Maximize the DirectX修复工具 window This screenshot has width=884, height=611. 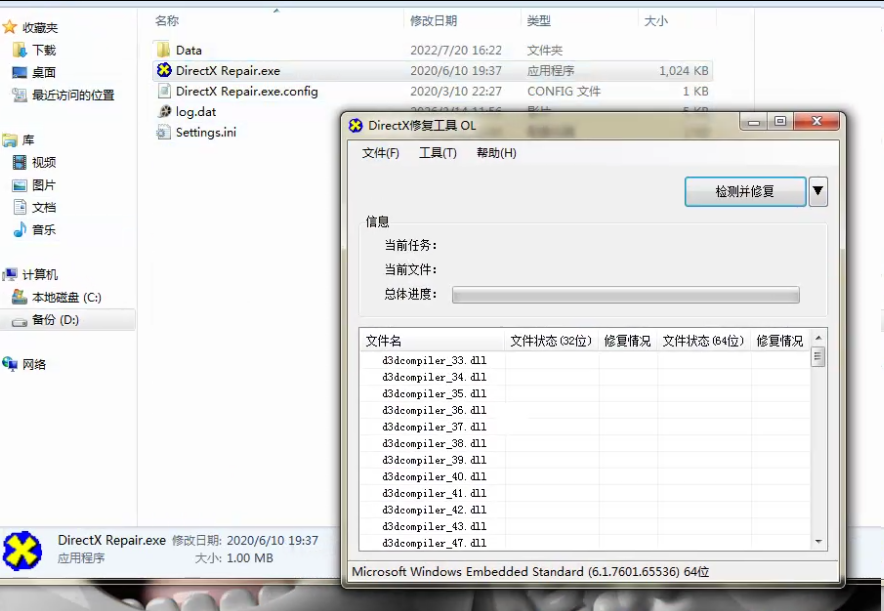coord(780,122)
